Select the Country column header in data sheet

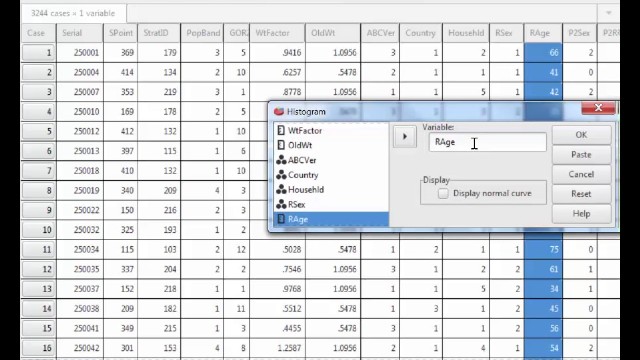(420, 33)
